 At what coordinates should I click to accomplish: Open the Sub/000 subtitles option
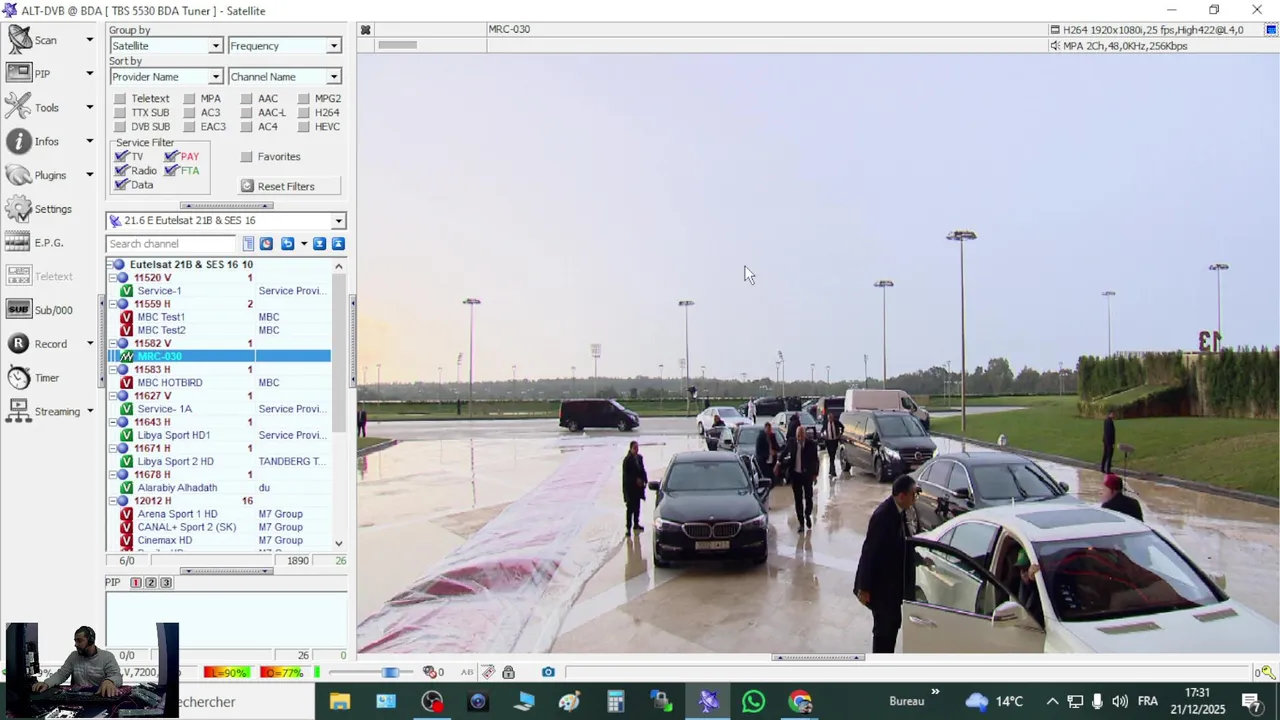pyautogui.click(x=40, y=310)
